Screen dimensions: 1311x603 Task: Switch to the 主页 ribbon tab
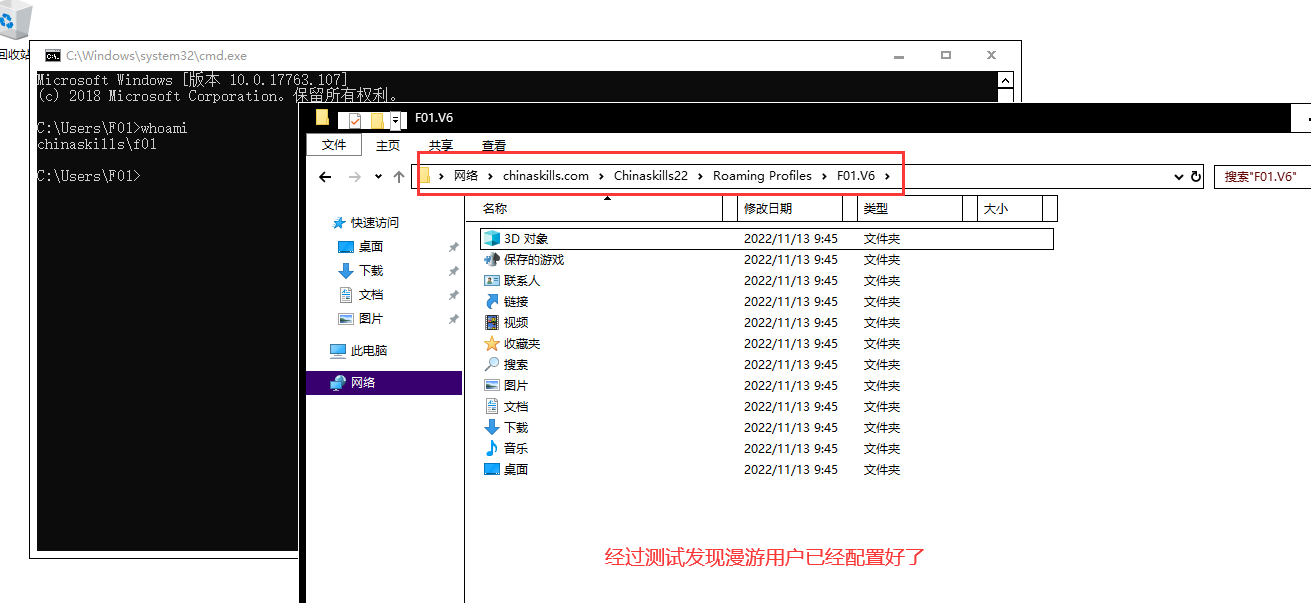click(x=388, y=146)
